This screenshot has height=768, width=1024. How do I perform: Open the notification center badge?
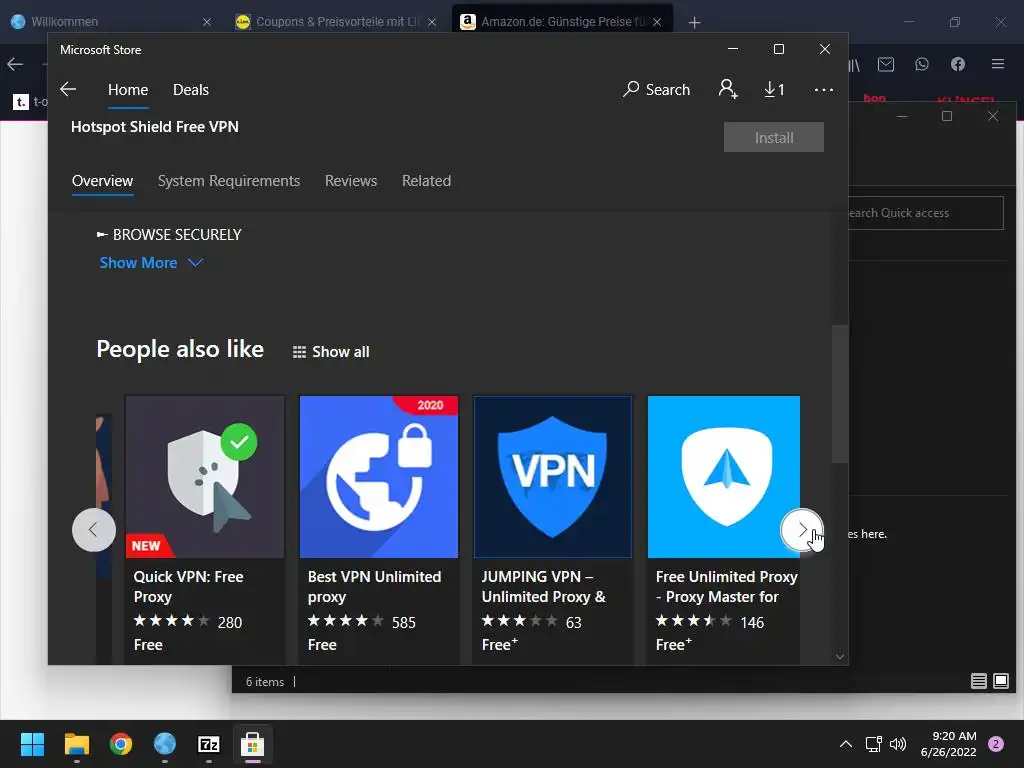(x=996, y=744)
